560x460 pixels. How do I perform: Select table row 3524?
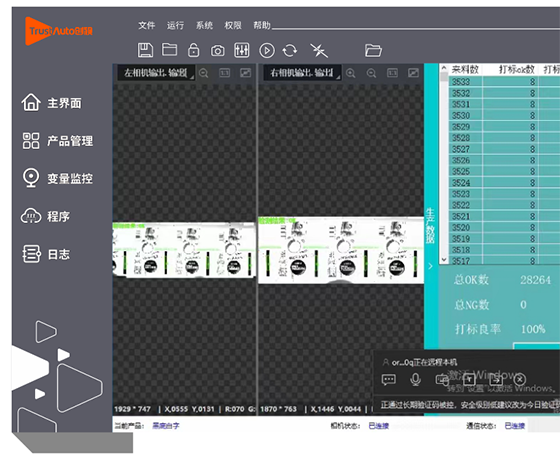[504, 182]
